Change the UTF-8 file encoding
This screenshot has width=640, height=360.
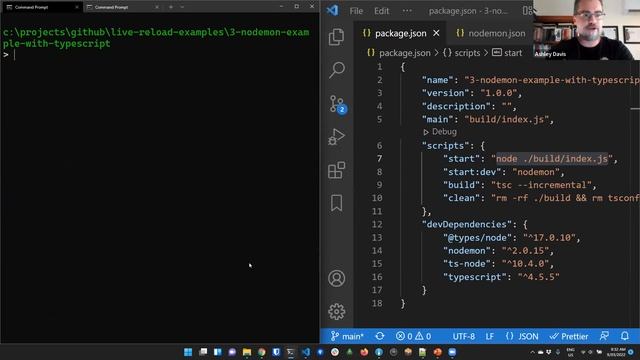pyautogui.click(x=464, y=336)
